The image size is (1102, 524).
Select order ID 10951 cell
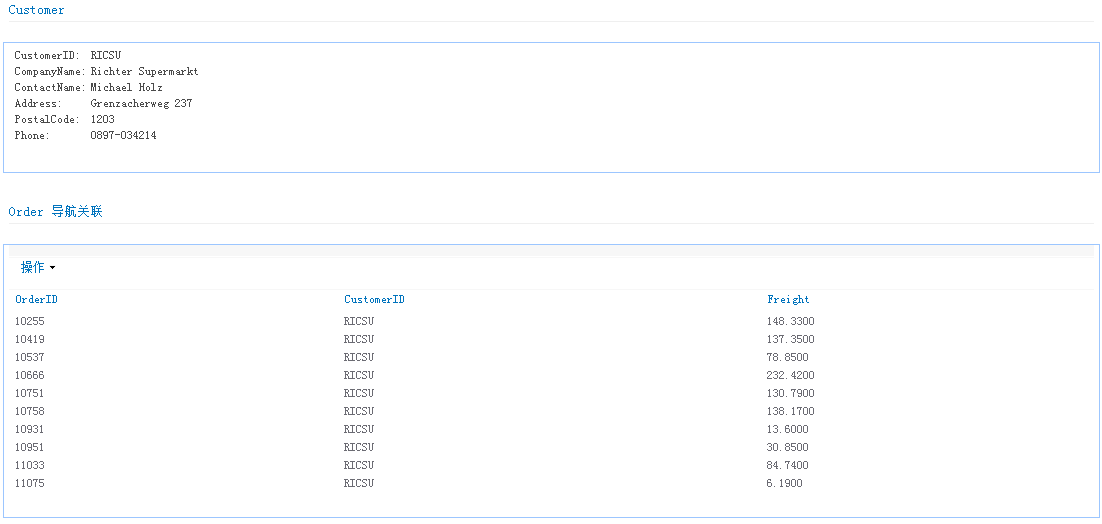point(30,447)
